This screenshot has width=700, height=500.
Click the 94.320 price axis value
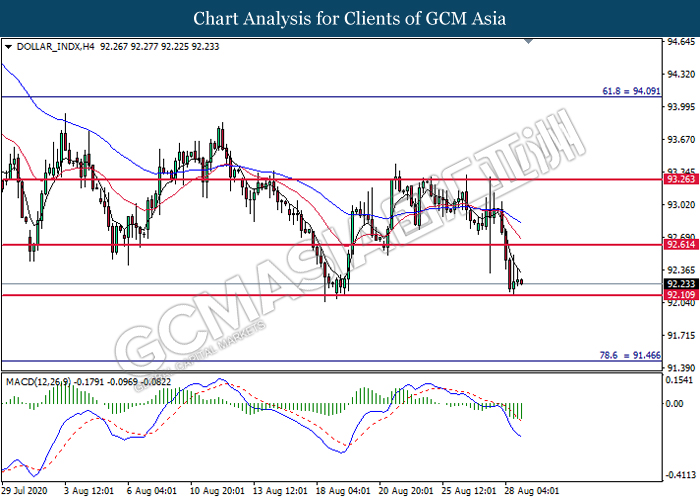pos(681,75)
